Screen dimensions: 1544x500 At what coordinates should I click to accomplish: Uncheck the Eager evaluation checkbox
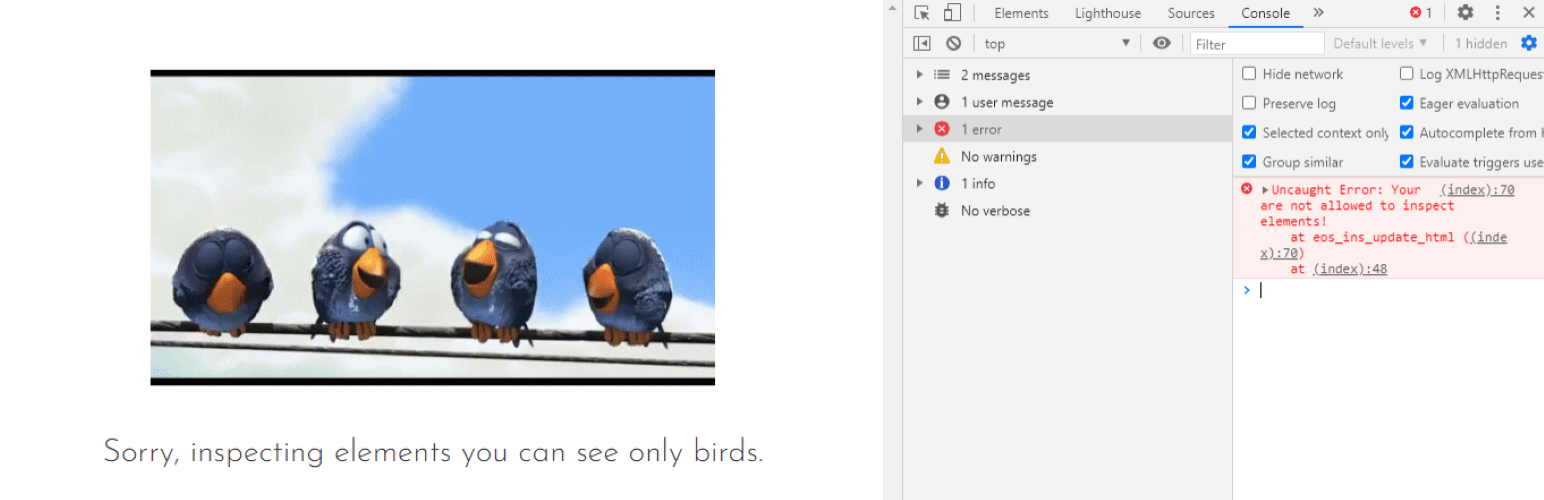click(x=1406, y=103)
